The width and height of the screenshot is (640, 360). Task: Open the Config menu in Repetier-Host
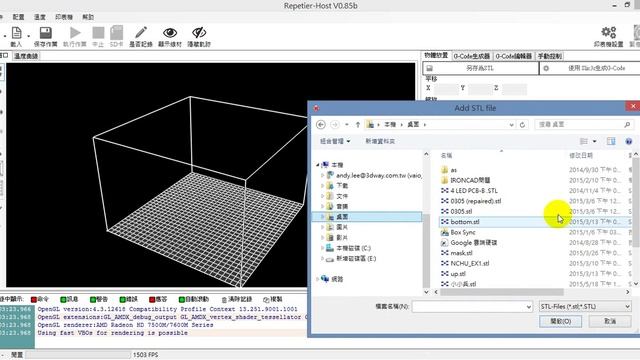[18, 17]
